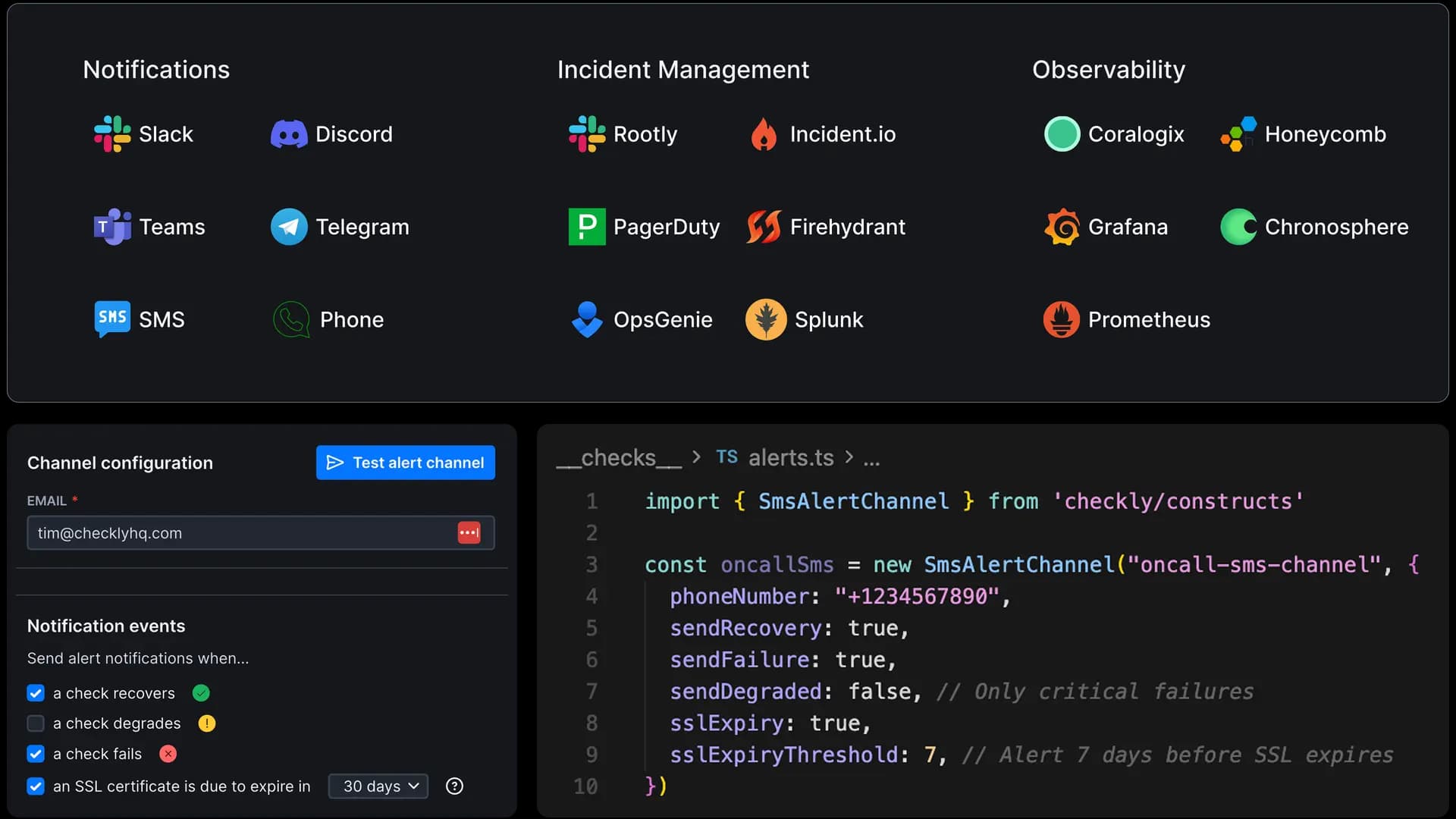
Task: Select the Honeycomb hexagons icon
Action: (1238, 134)
